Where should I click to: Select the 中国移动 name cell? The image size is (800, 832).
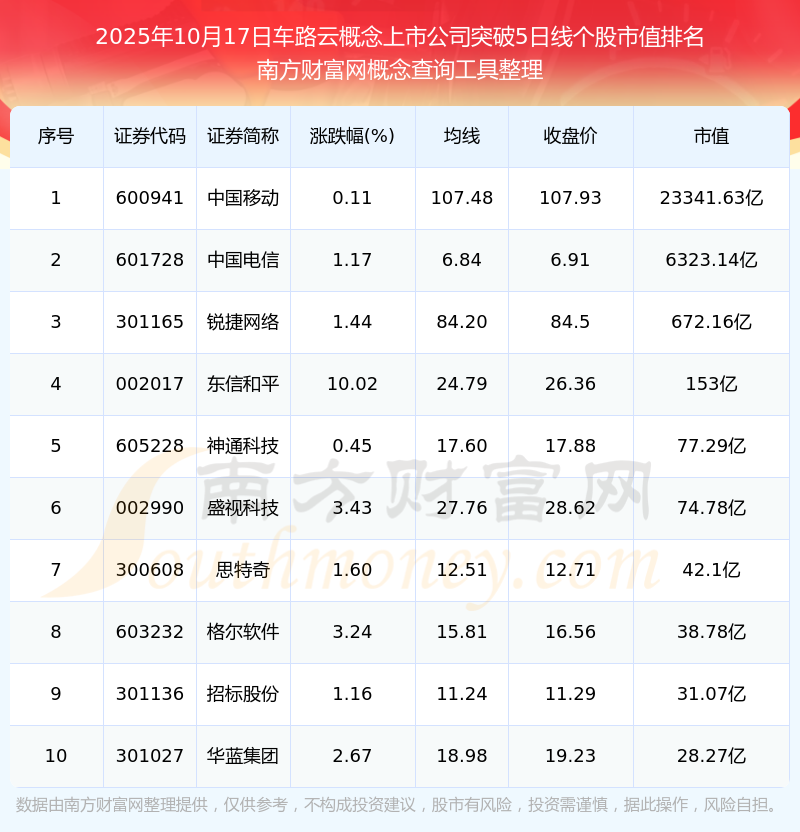(243, 198)
